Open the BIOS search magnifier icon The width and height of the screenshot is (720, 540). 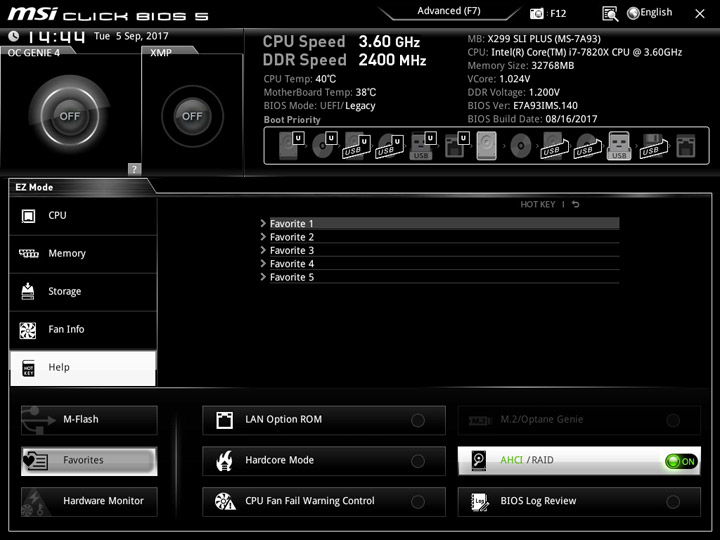click(610, 14)
